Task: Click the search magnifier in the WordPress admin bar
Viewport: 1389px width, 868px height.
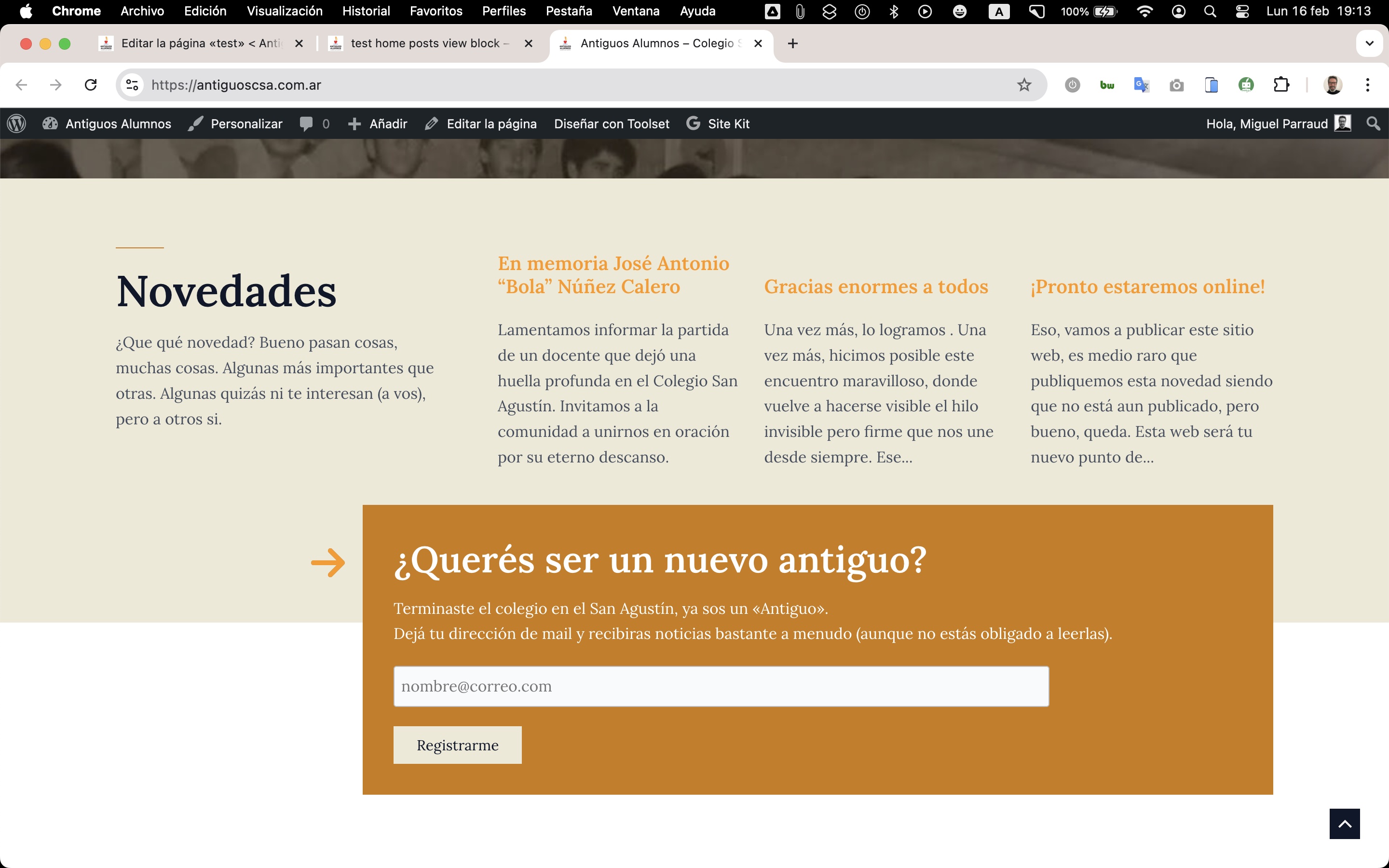Action: 1373,123
